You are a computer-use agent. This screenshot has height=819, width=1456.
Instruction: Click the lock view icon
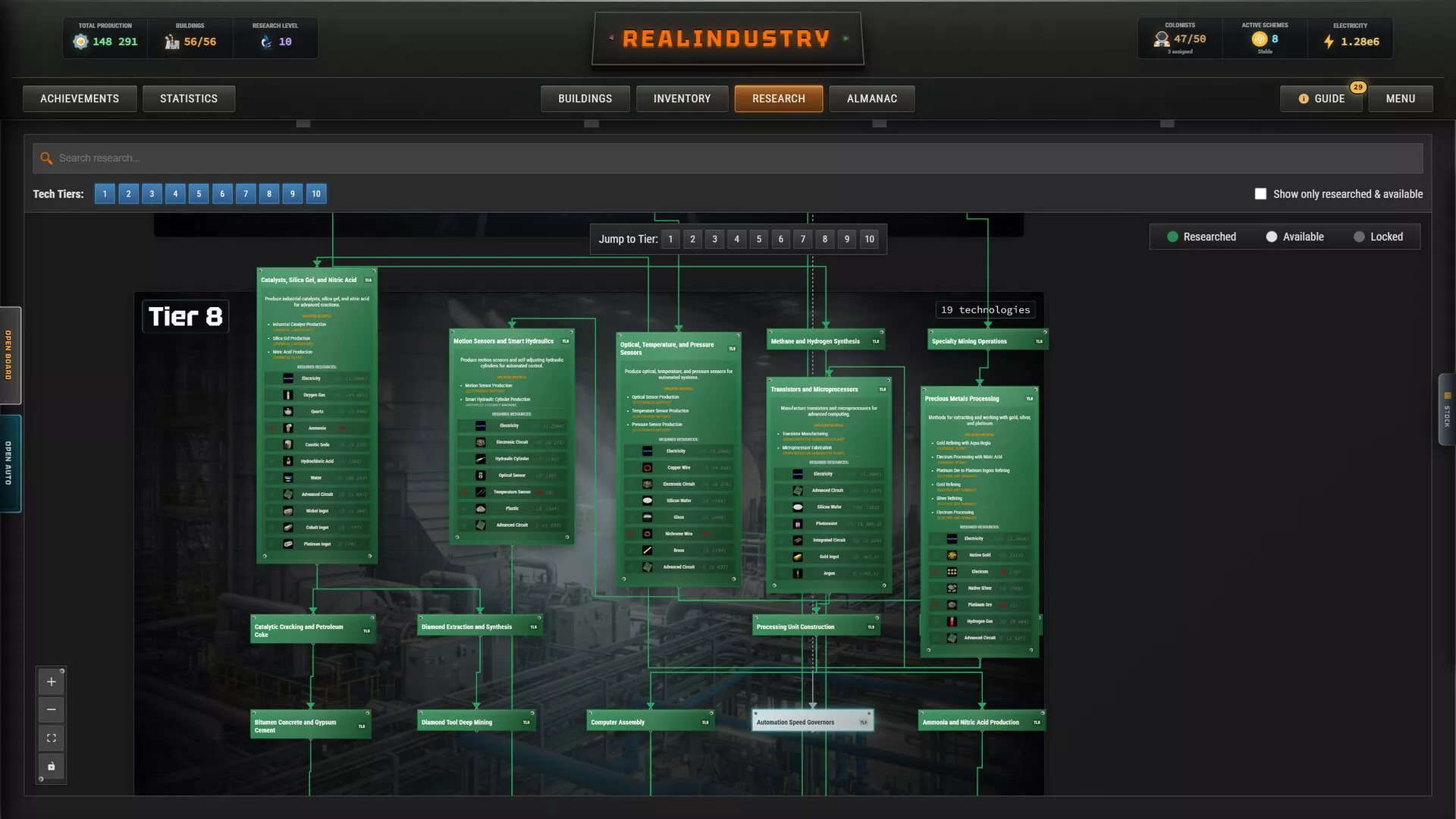click(51, 766)
